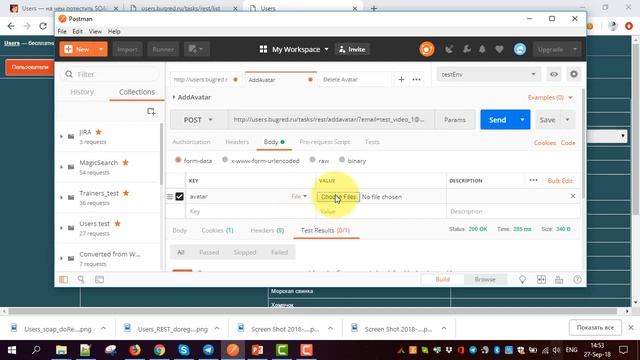Remove the avatar row with X
Screen dimensions: 640x360
tap(573, 196)
